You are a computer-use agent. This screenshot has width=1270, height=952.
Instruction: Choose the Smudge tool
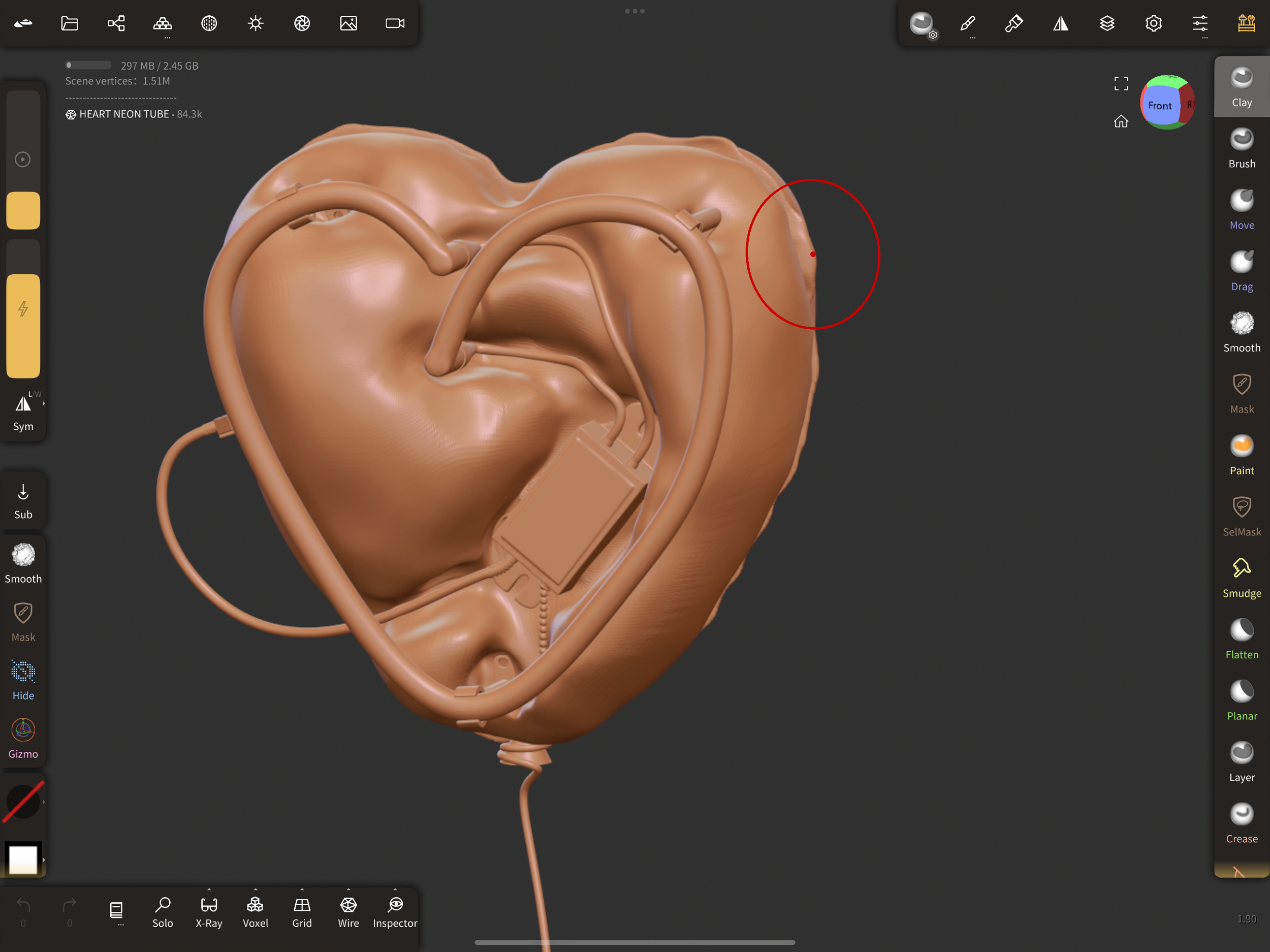(1241, 578)
